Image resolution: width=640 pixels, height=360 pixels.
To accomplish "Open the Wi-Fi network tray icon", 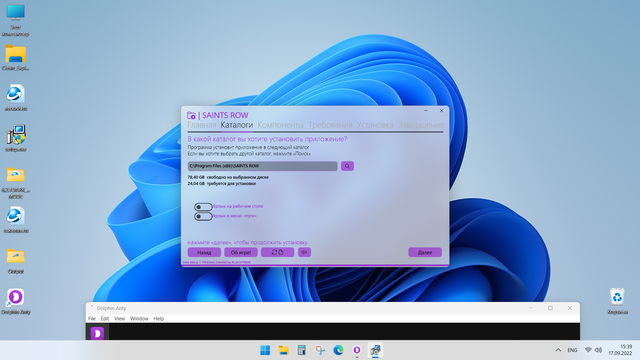I will coord(588,350).
